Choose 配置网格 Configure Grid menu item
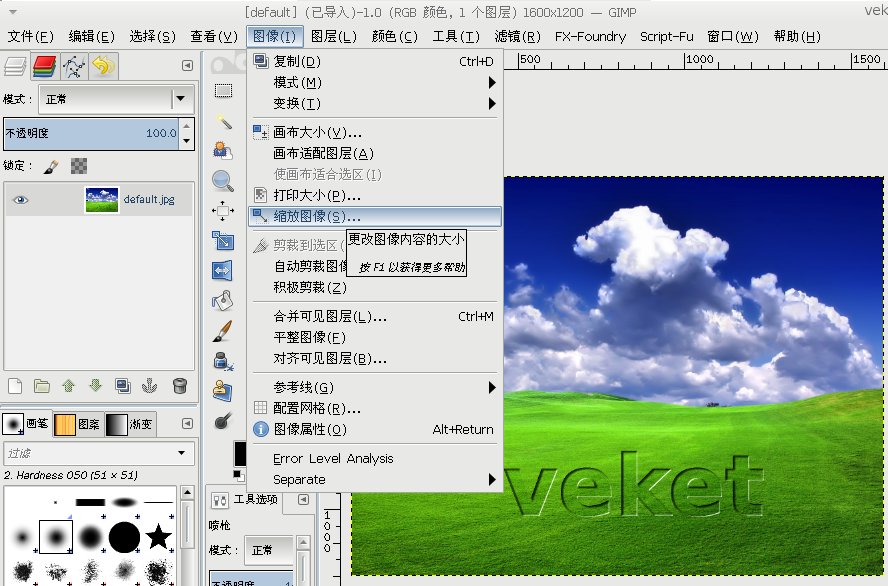The height and width of the screenshot is (586, 888). 375,408
